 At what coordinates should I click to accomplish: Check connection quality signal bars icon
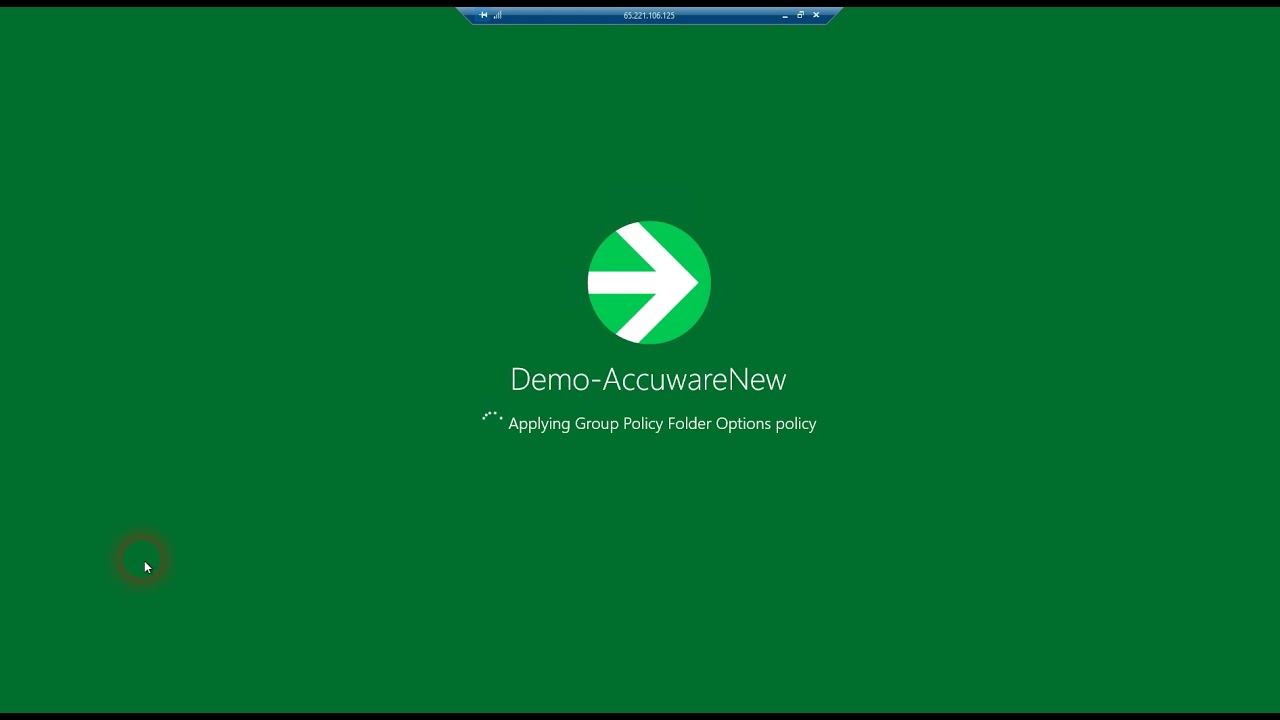coord(497,15)
